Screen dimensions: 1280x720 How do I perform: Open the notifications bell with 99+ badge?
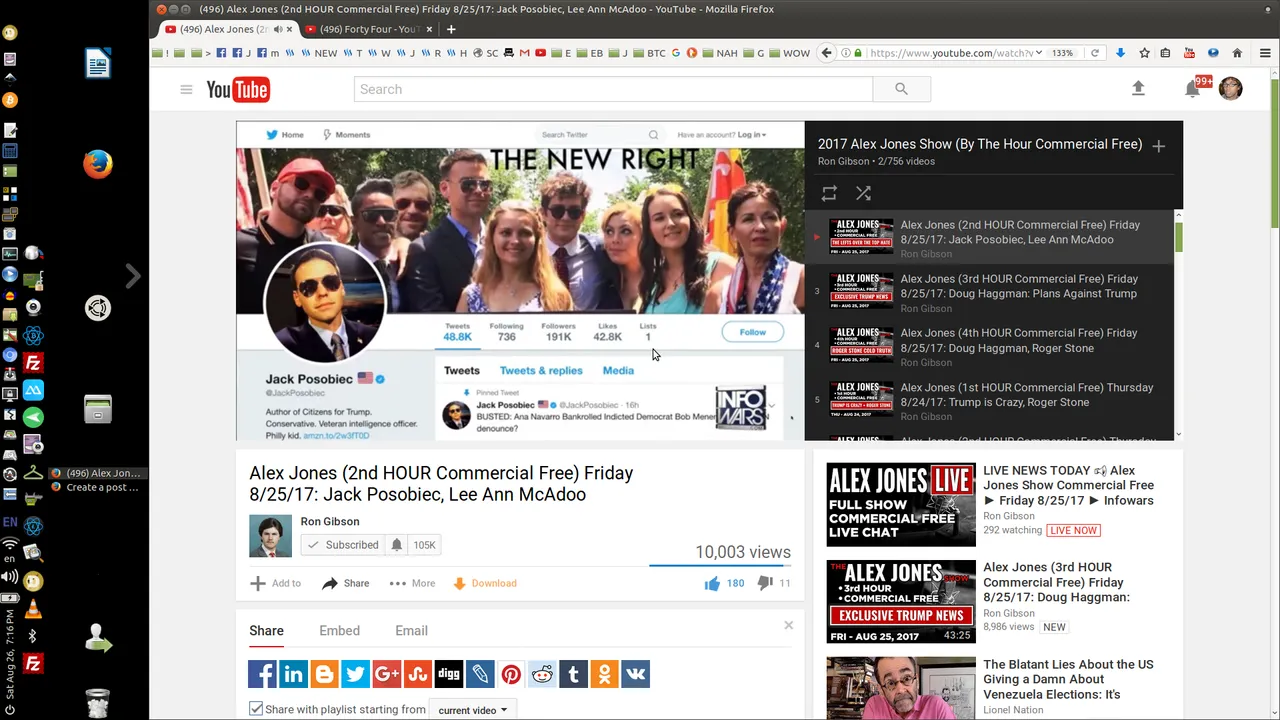(1192, 89)
